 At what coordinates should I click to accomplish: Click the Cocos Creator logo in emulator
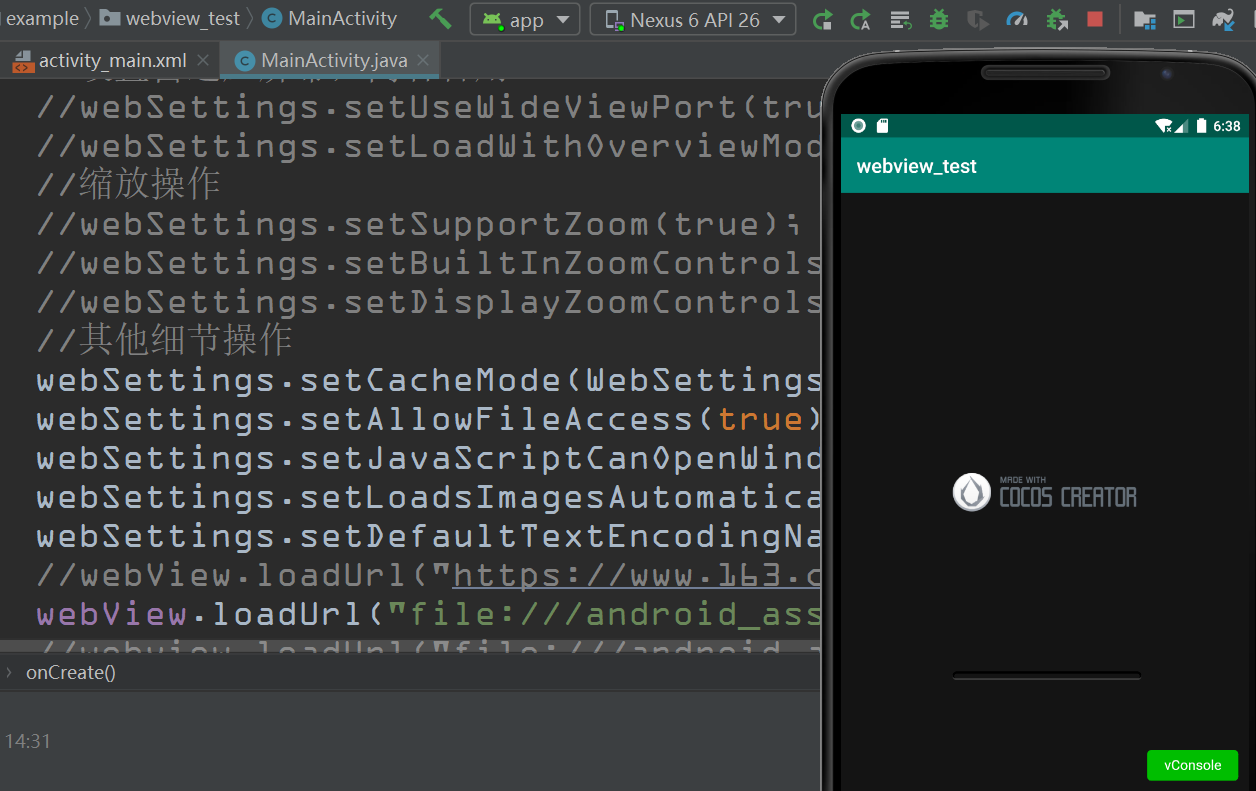[x=1045, y=493]
